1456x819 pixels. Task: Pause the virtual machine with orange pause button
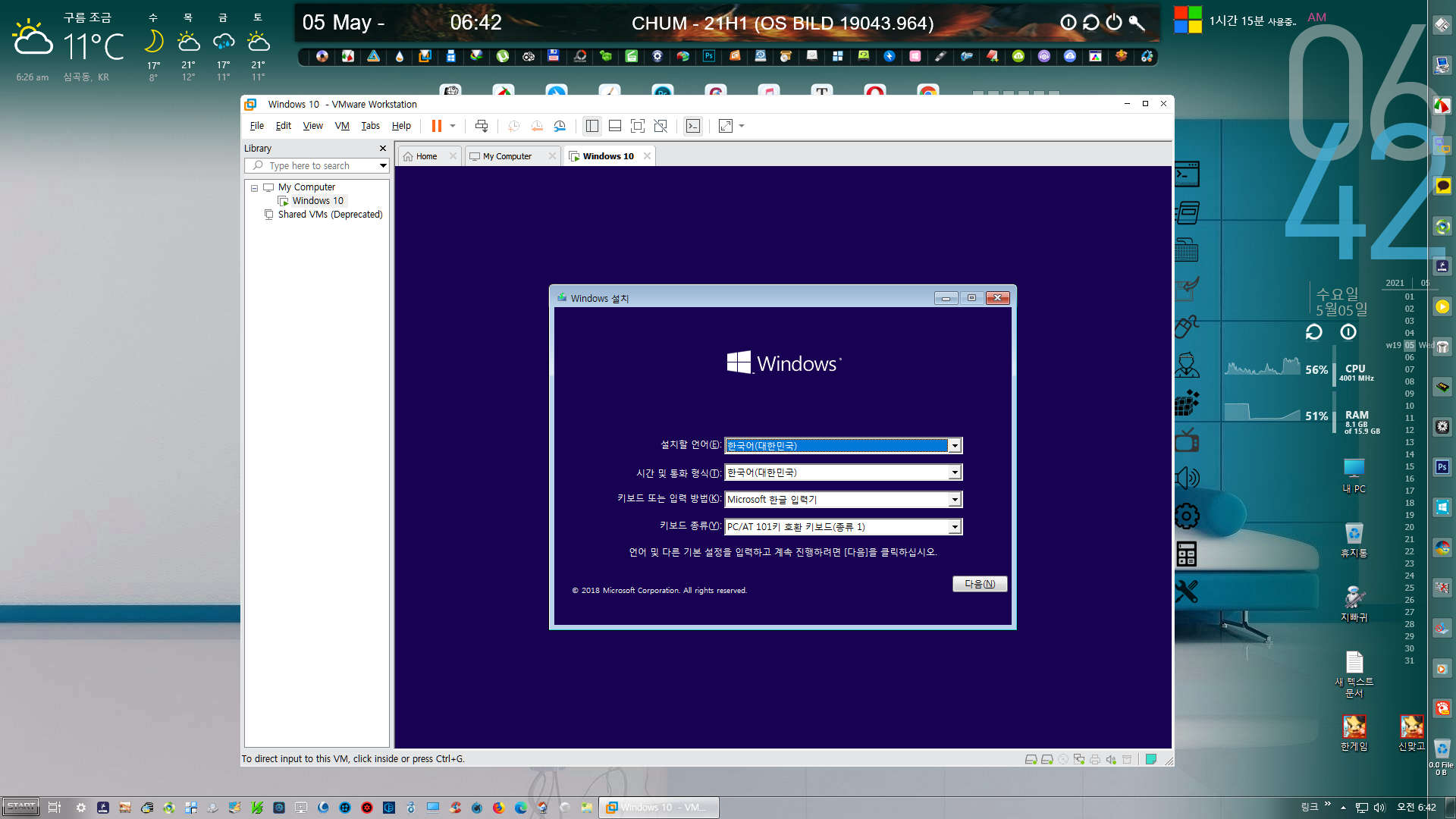tap(436, 126)
